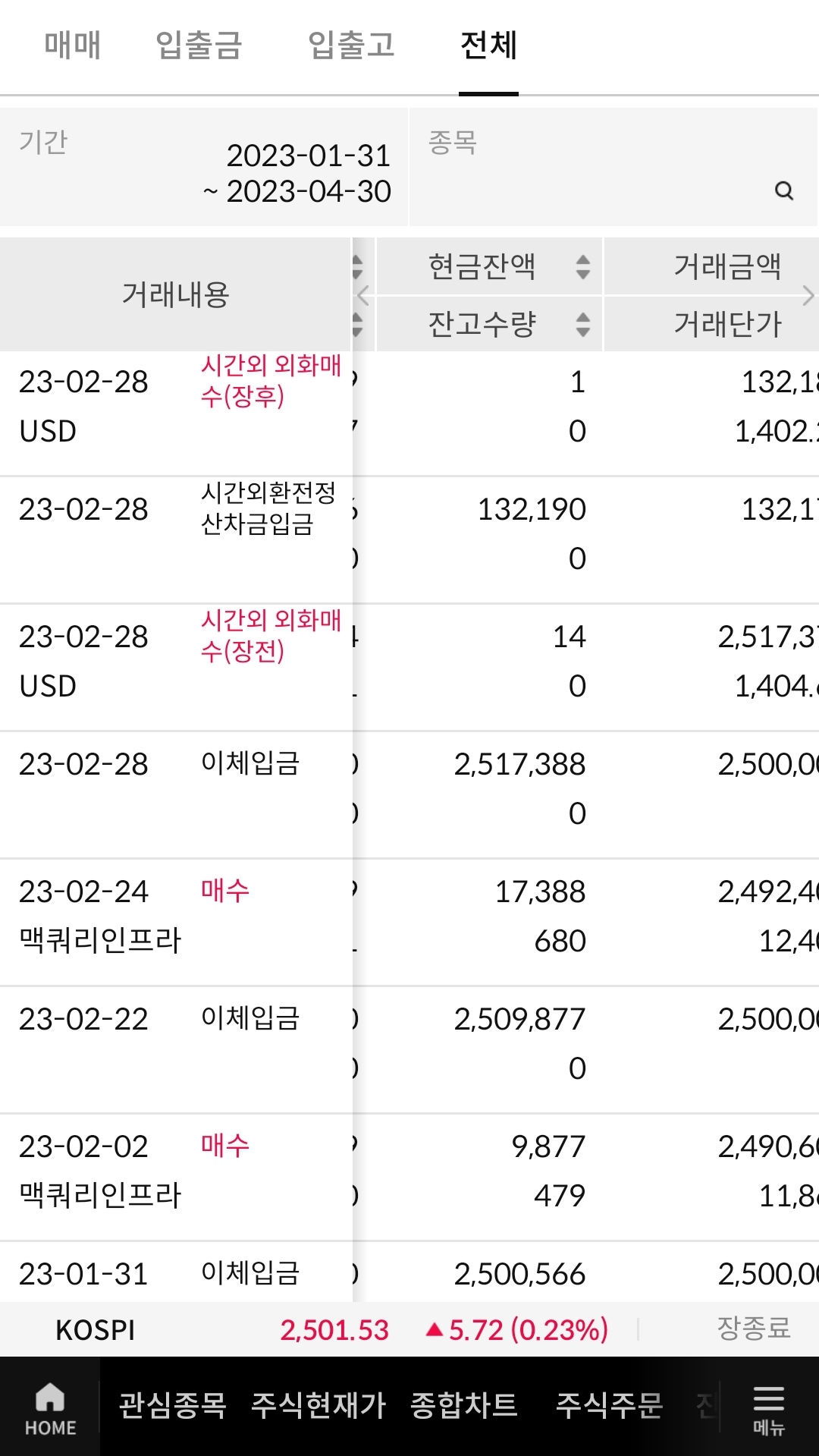Open 주식현재가 from bottom bar
The width and height of the screenshot is (819, 1456).
(318, 1405)
